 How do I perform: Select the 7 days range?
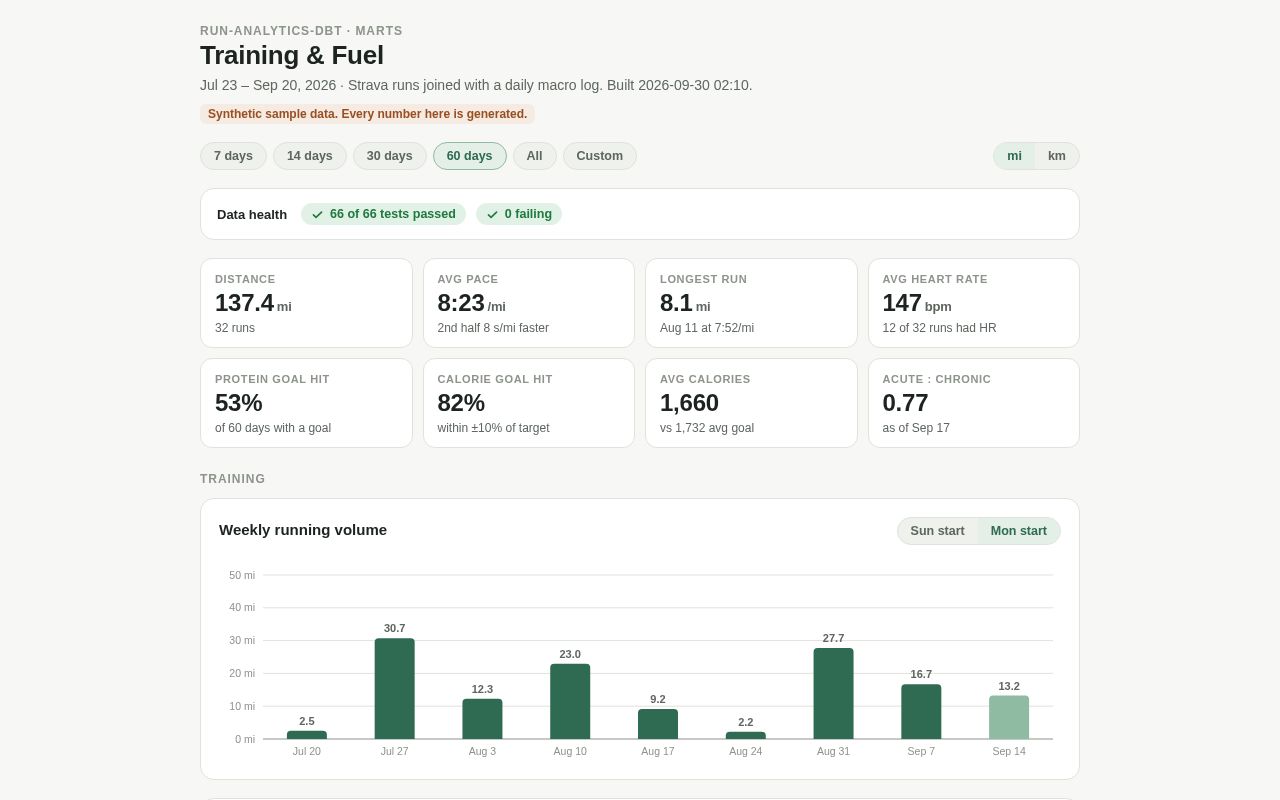pyautogui.click(x=233, y=156)
